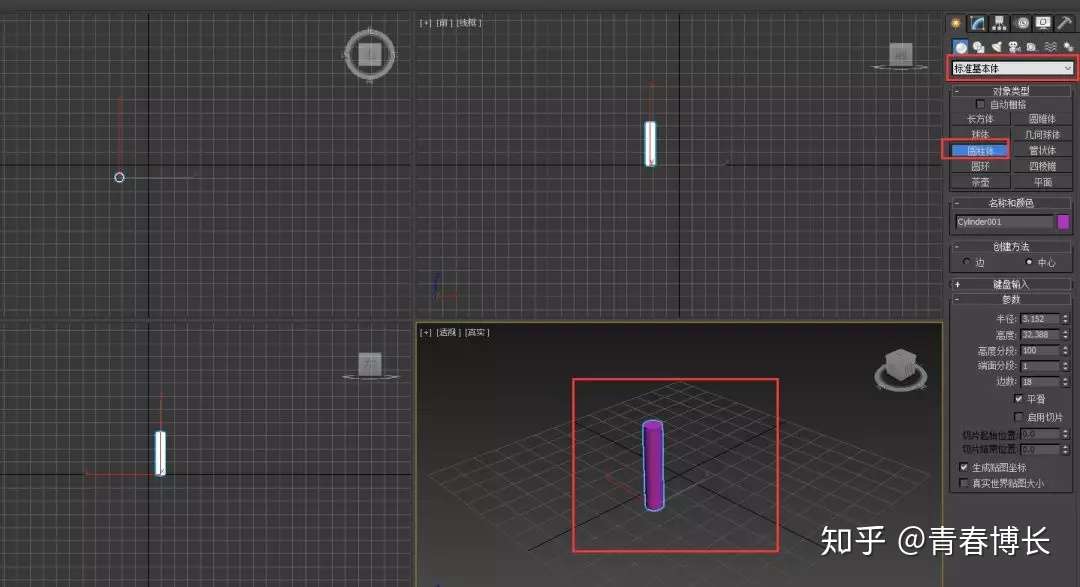
Task: Click the 长方体 box button
Action: [x=980, y=119]
